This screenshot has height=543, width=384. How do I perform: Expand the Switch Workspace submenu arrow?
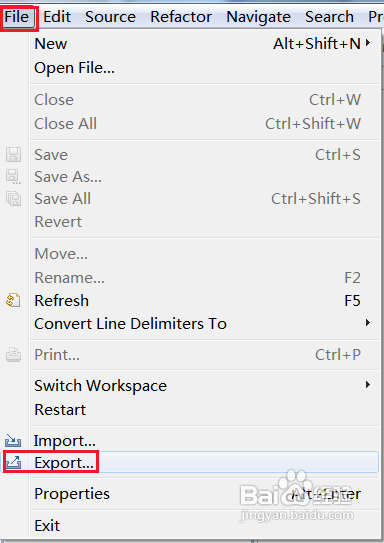click(368, 385)
